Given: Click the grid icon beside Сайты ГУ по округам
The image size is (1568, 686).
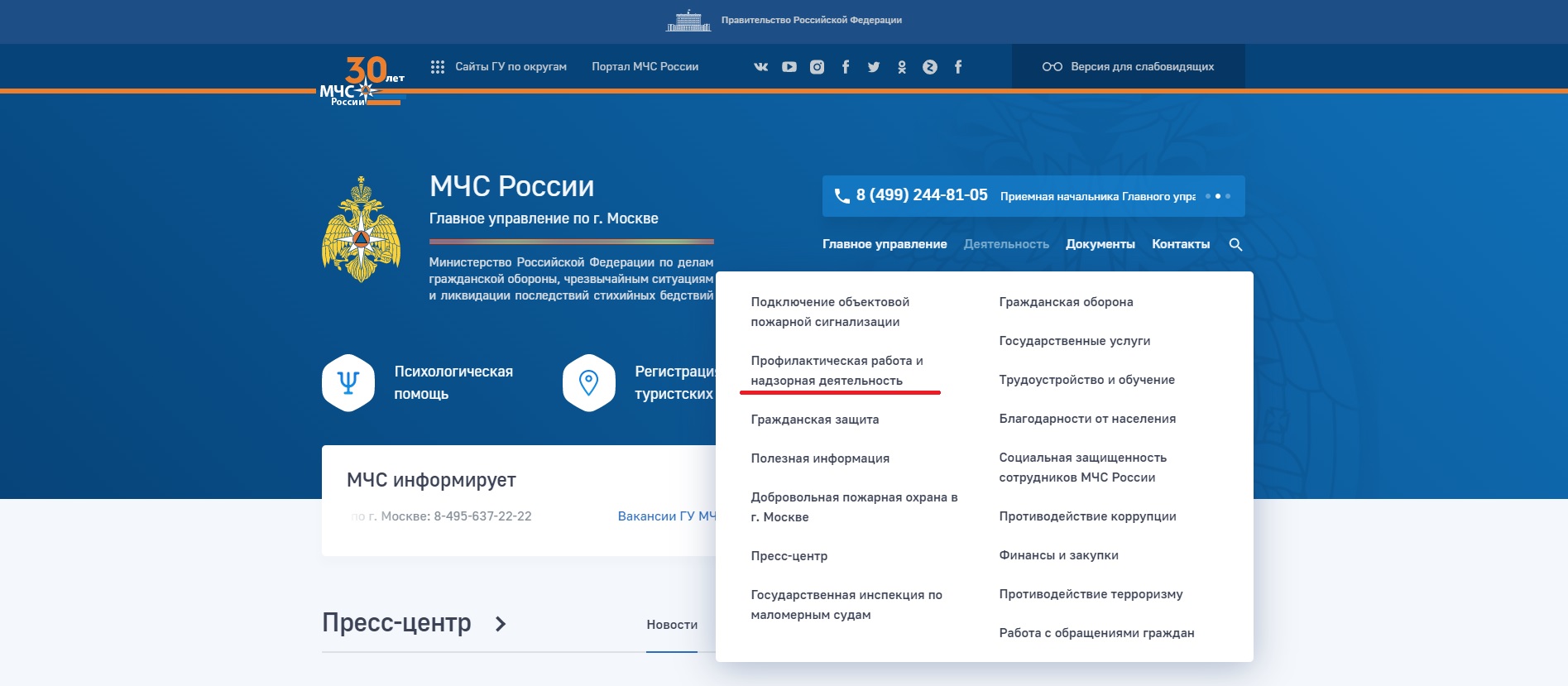Looking at the screenshot, I should pyautogui.click(x=438, y=67).
